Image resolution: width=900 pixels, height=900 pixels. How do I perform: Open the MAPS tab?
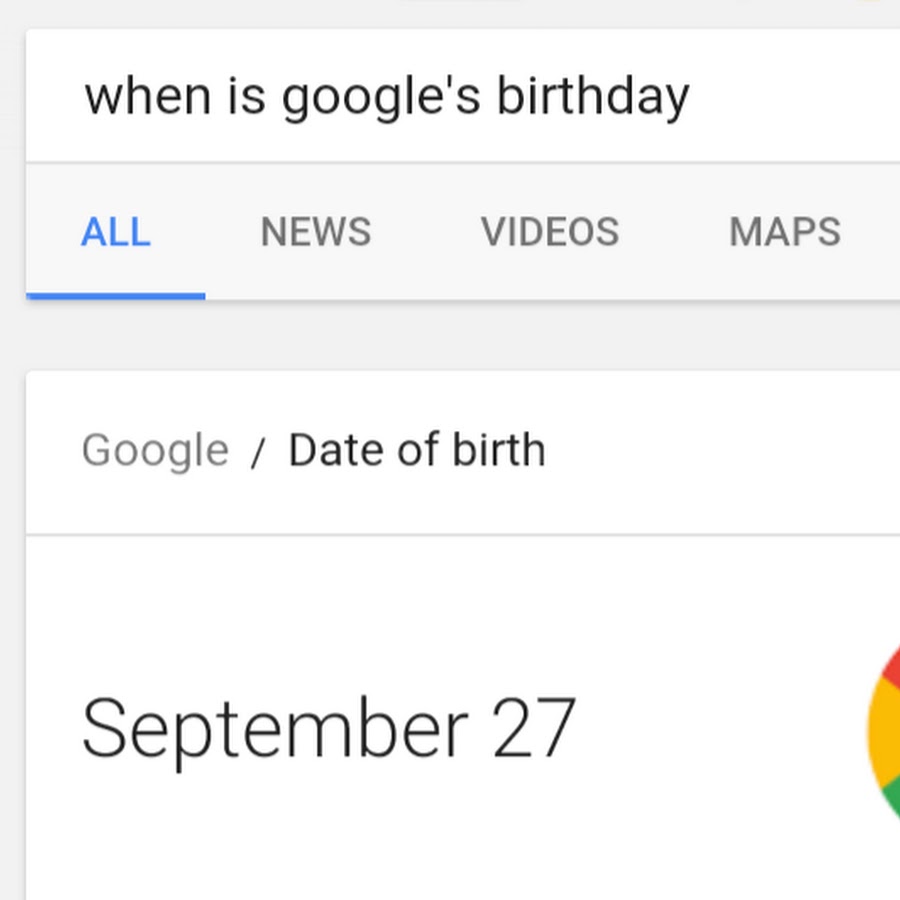point(785,232)
